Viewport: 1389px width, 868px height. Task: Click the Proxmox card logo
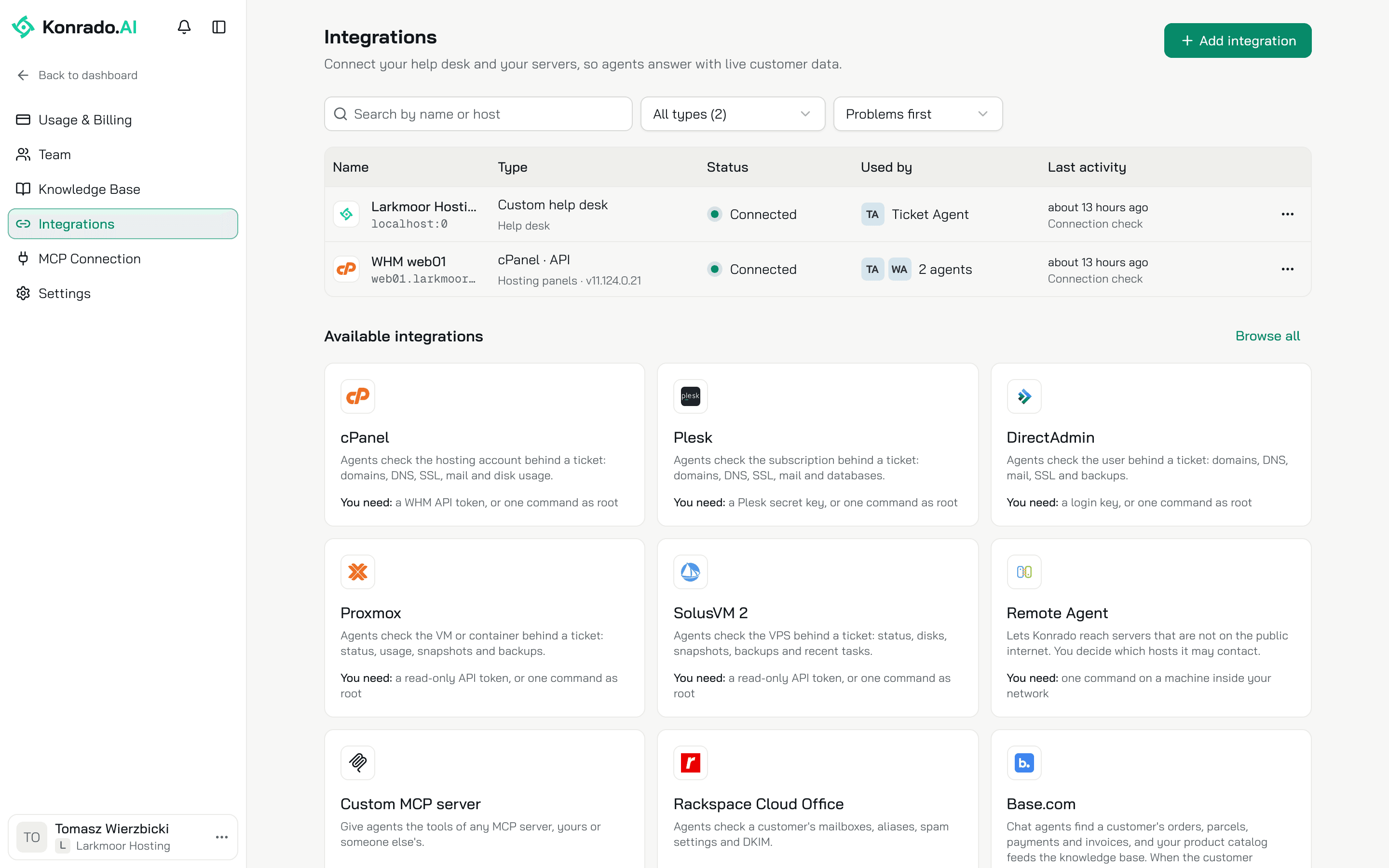tap(357, 572)
